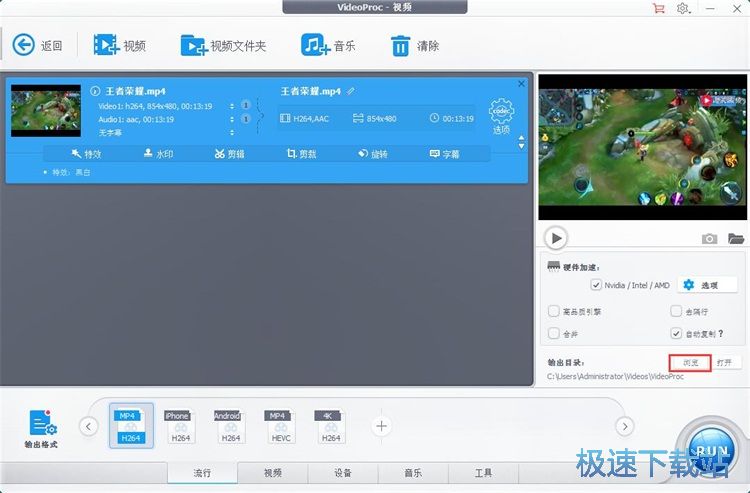The image size is (750, 493).
Task: Click the 王者荣耀.mp4 source thumbnail
Action: [46, 111]
